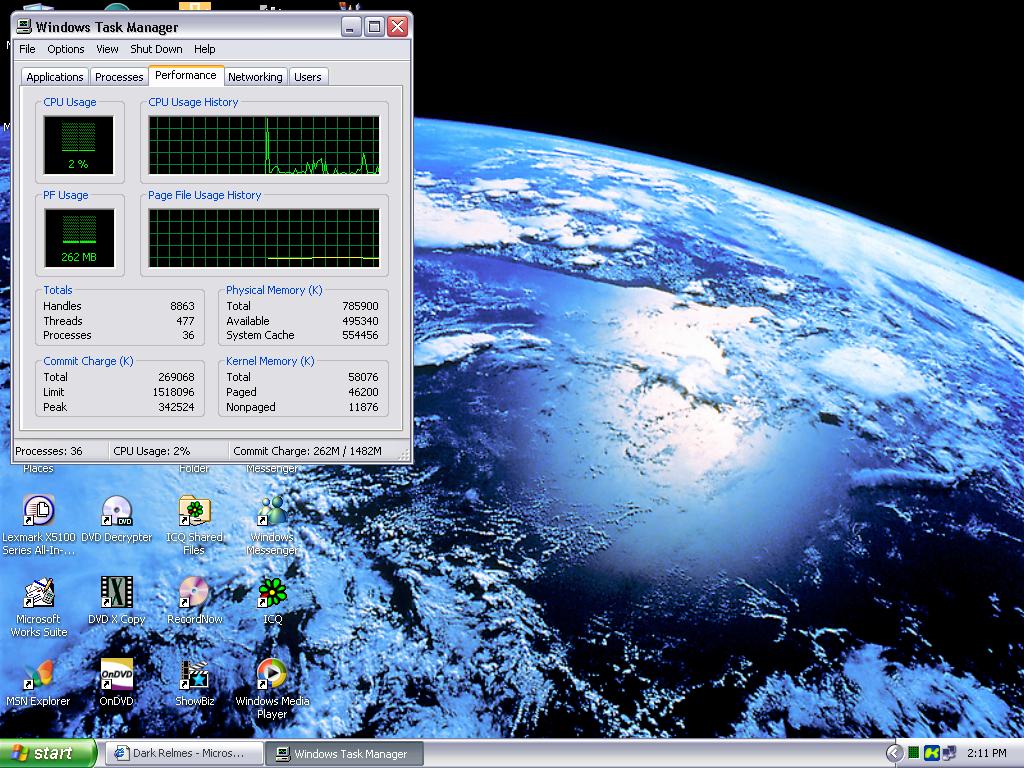Click status bar text Processes: 36
Screen dimensions: 1024x768
point(49,451)
